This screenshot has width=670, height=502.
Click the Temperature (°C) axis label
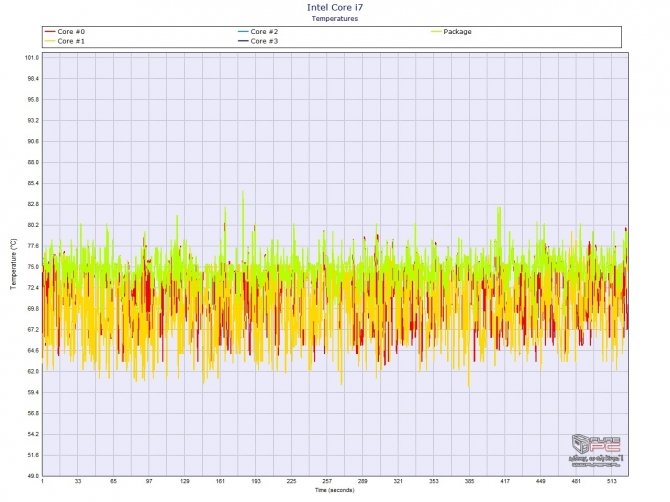point(13,264)
